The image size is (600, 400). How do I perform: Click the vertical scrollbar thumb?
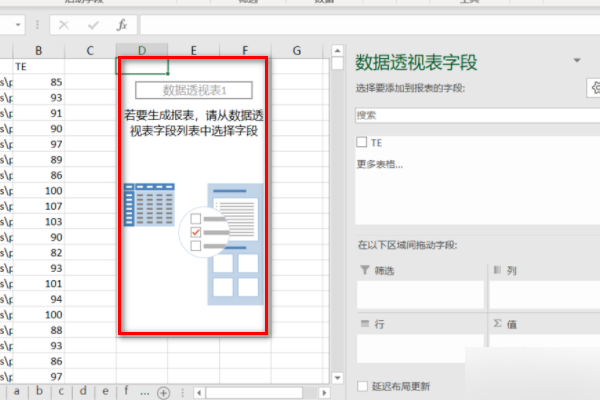click(x=337, y=63)
